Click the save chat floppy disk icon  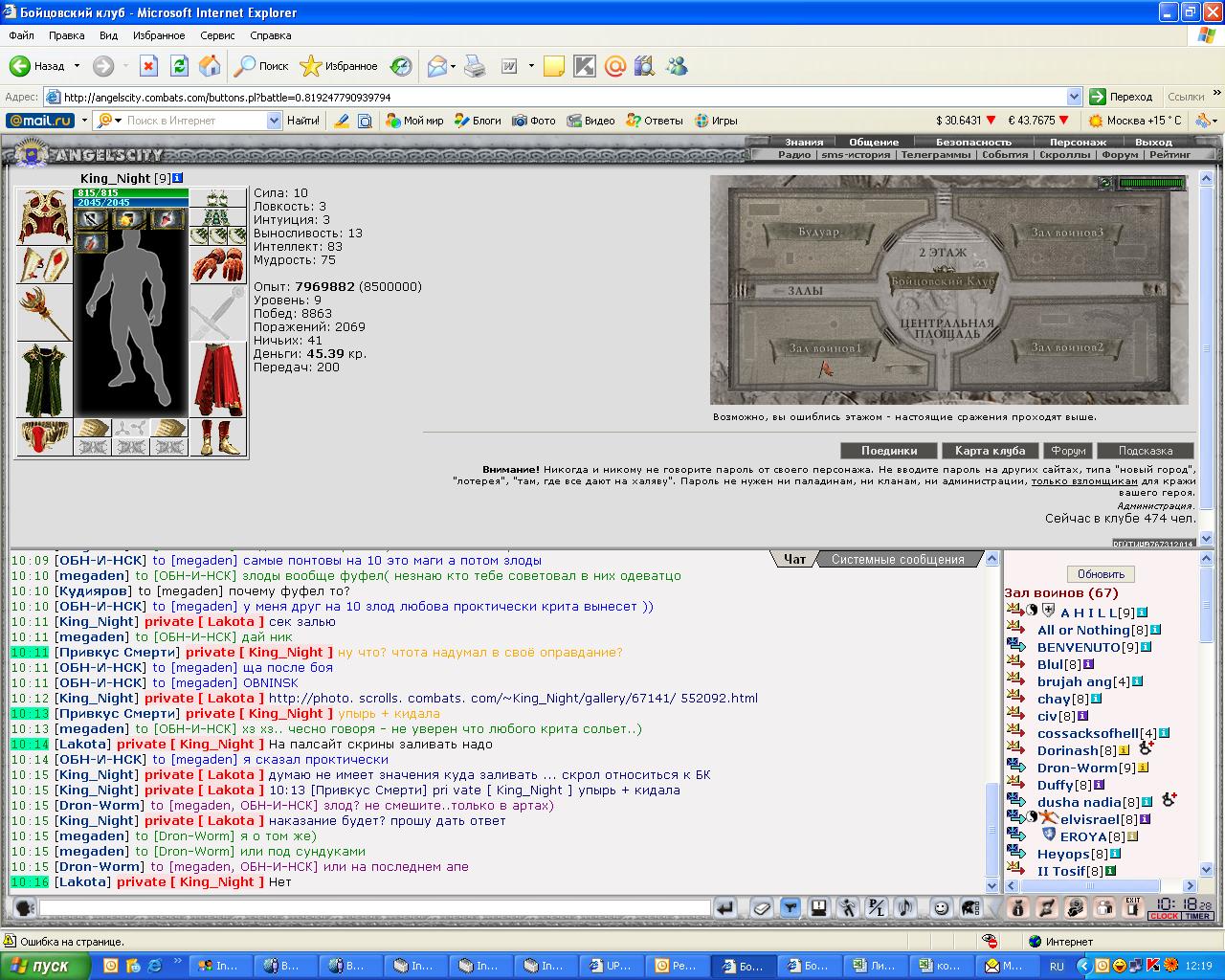[819, 907]
